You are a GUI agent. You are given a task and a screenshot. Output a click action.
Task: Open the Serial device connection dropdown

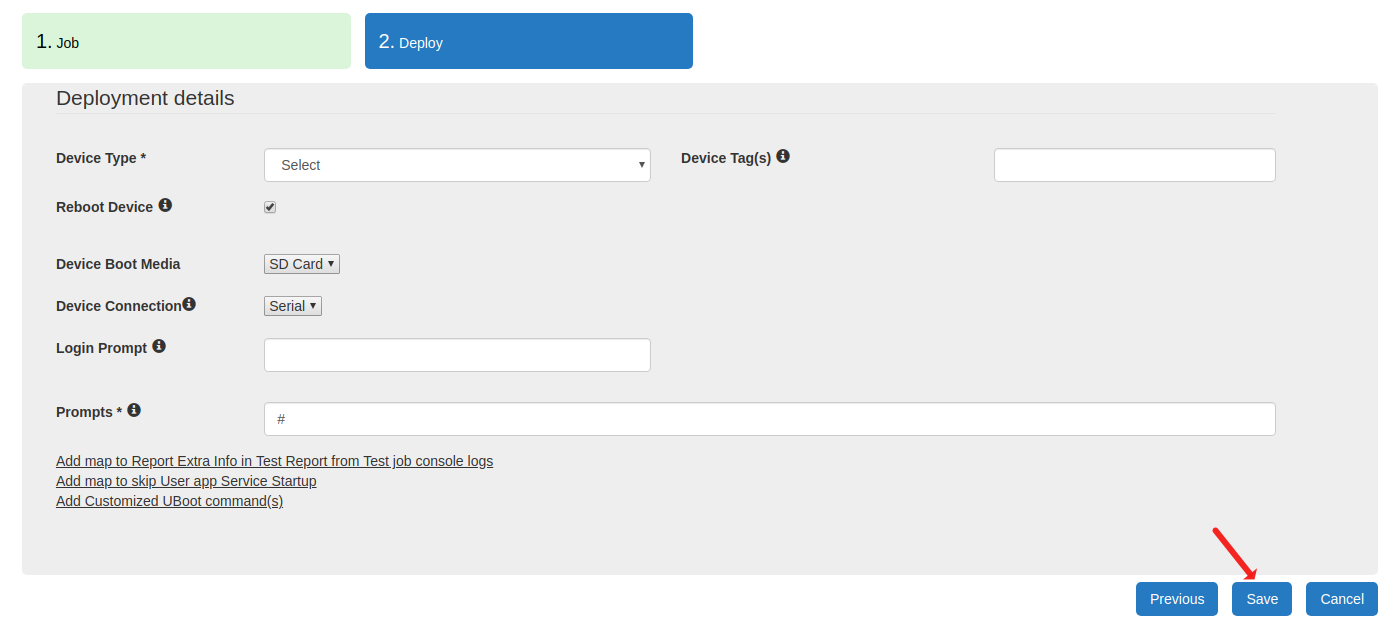(x=293, y=306)
